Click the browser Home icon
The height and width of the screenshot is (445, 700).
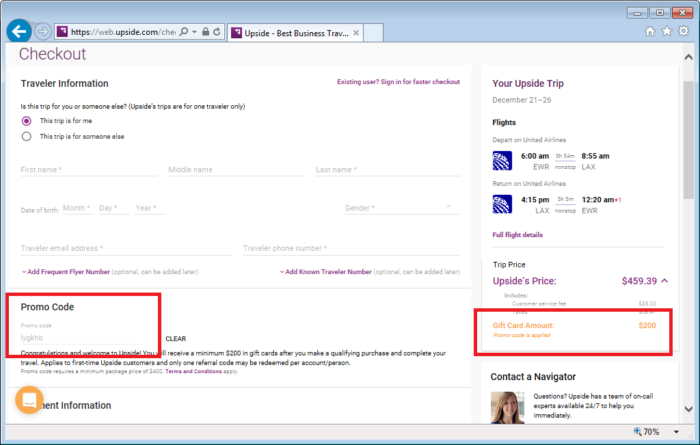(x=650, y=31)
